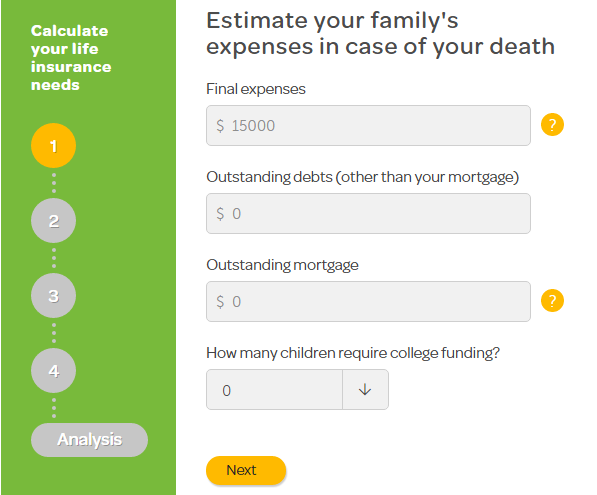
Task: Click the Outstanding mortgage label
Action: click(282, 265)
